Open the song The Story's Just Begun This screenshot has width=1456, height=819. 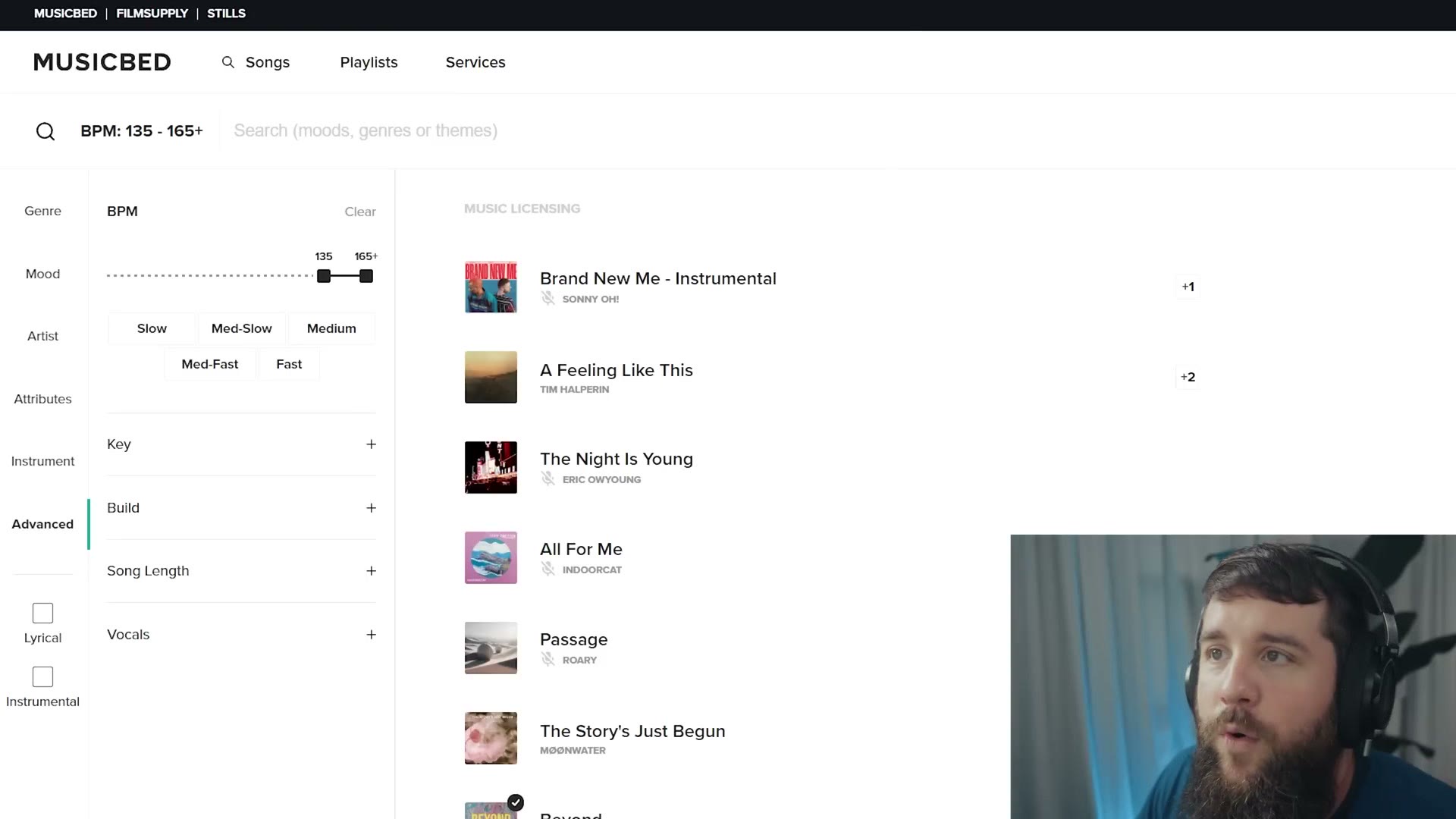(632, 731)
